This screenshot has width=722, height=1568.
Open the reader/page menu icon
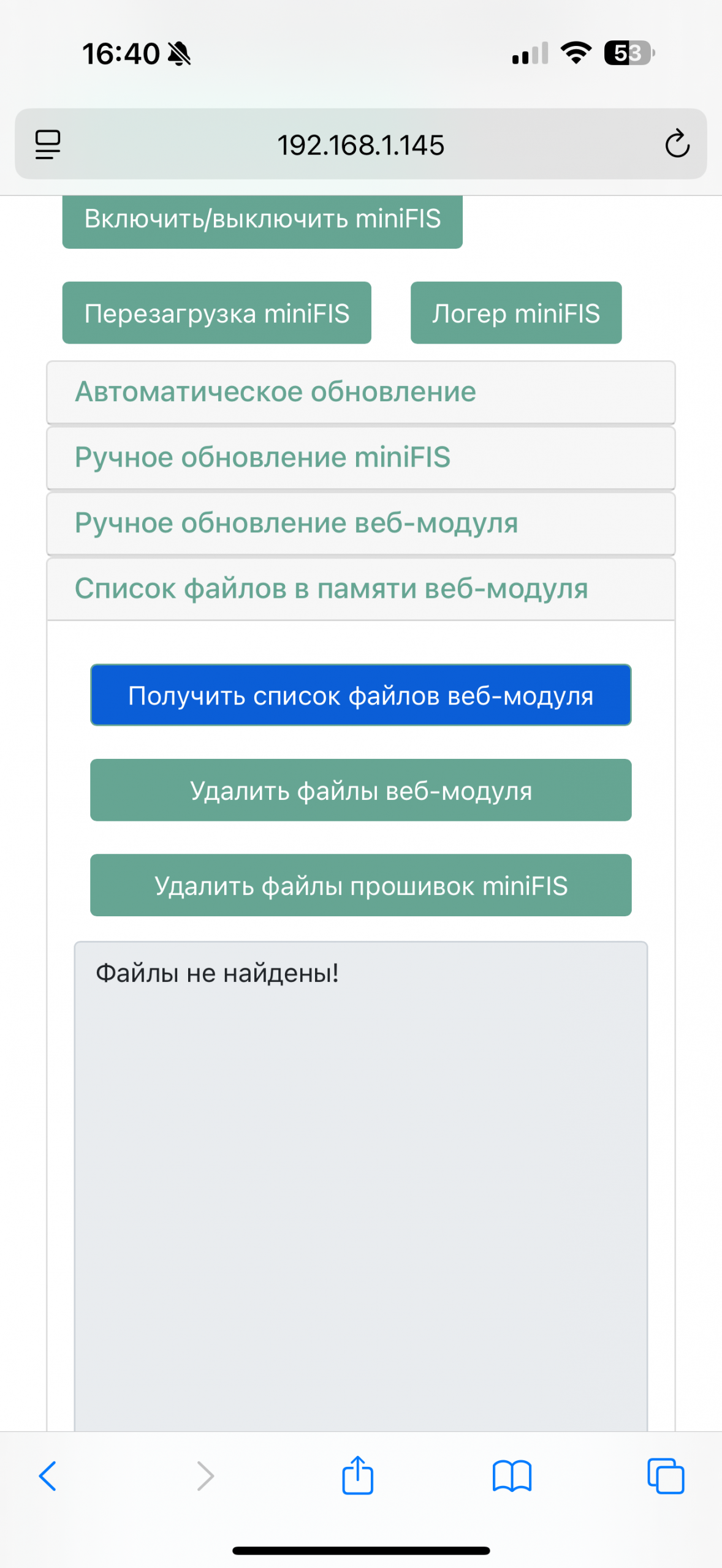coord(48,145)
